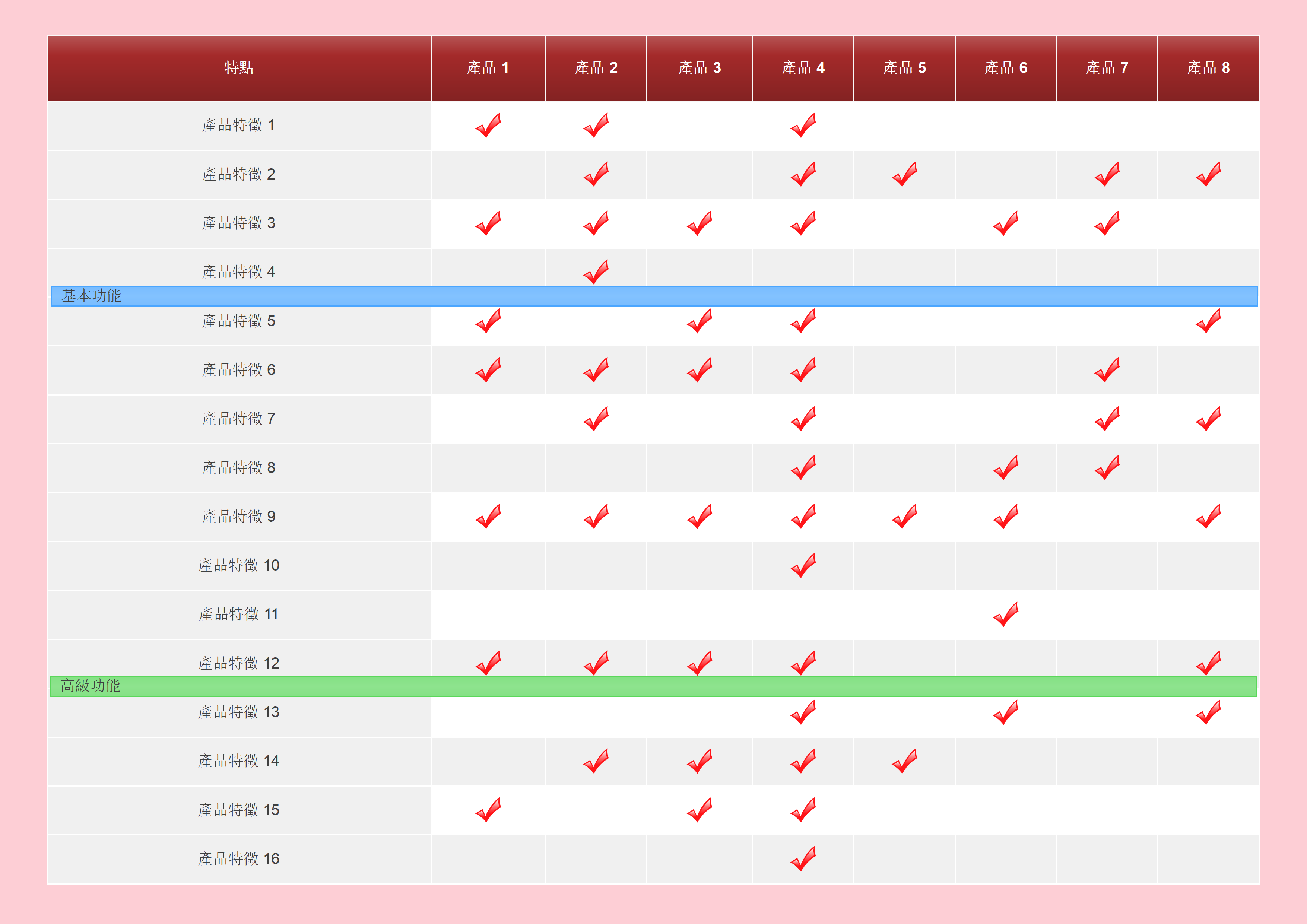Click the checkmark for 產品特徵 2 under 產品 5
The height and width of the screenshot is (924, 1307).
(904, 174)
